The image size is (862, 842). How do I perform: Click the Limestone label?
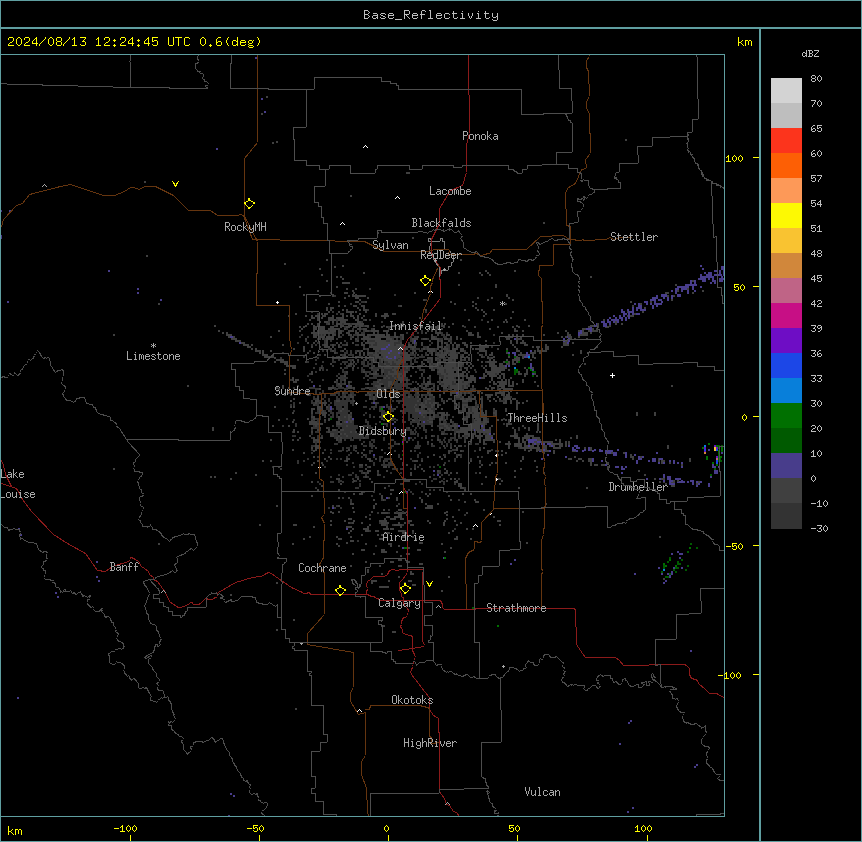(153, 356)
